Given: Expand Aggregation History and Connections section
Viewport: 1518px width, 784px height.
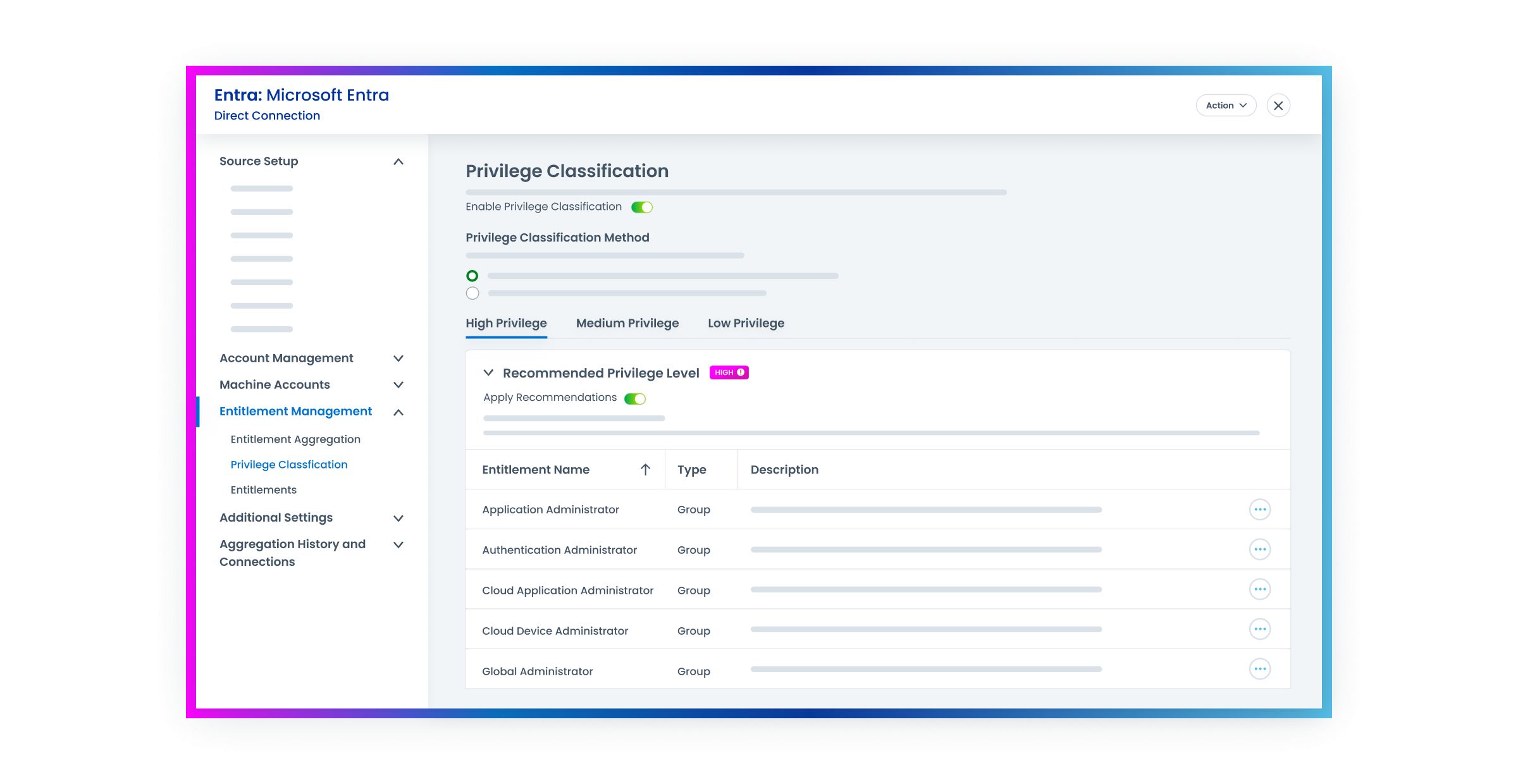Looking at the screenshot, I should (x=398, y=545).
